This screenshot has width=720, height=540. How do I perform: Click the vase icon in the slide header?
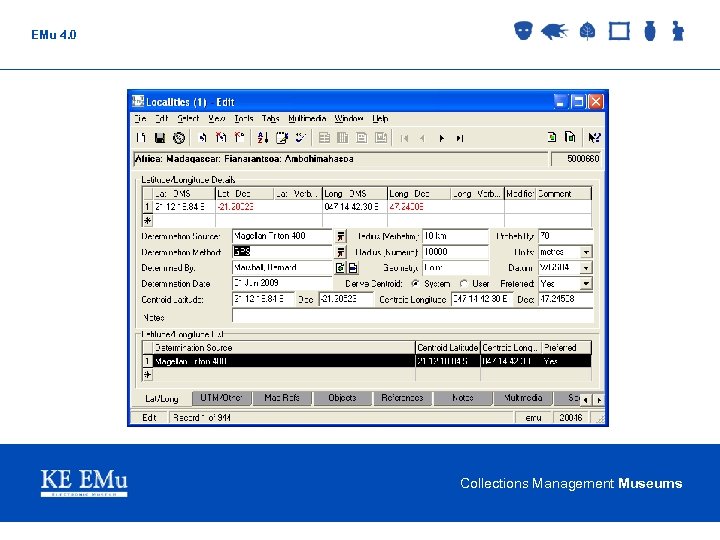click(650, 31)
